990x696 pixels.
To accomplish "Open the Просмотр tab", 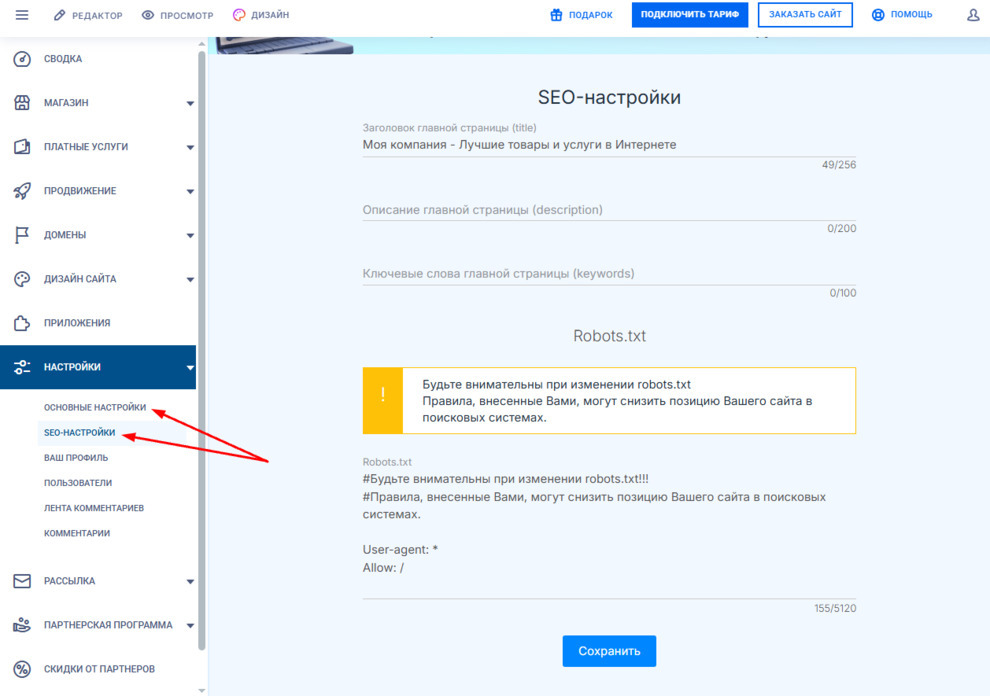I will point(177,15).
